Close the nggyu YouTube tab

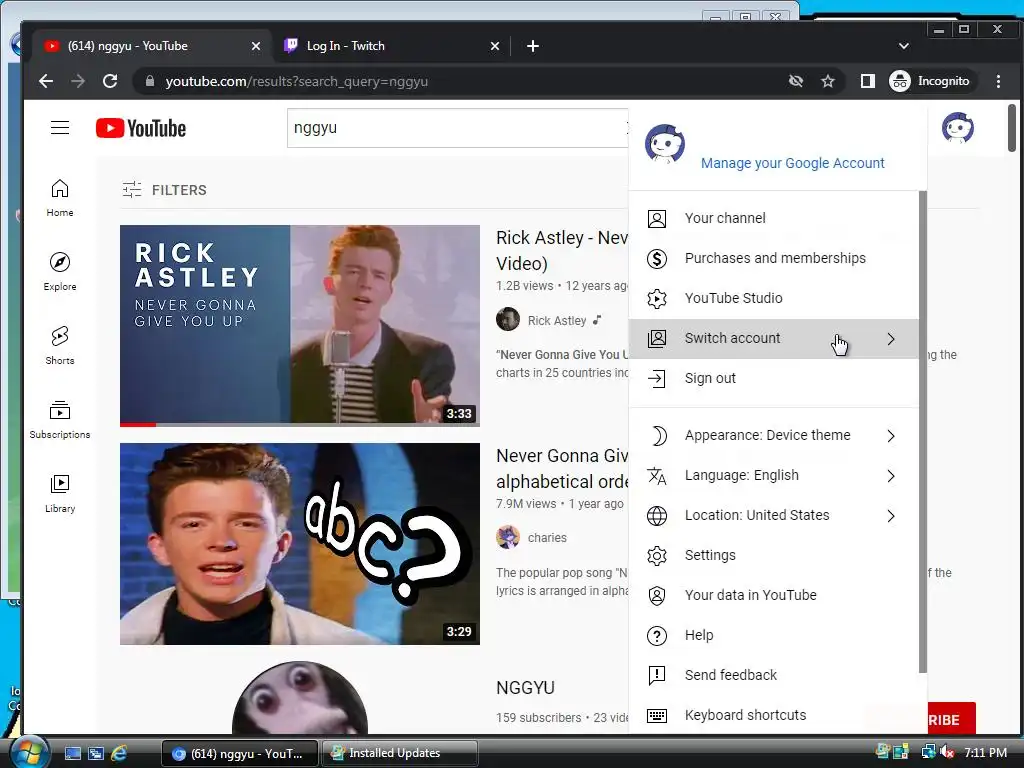[256, 46]
